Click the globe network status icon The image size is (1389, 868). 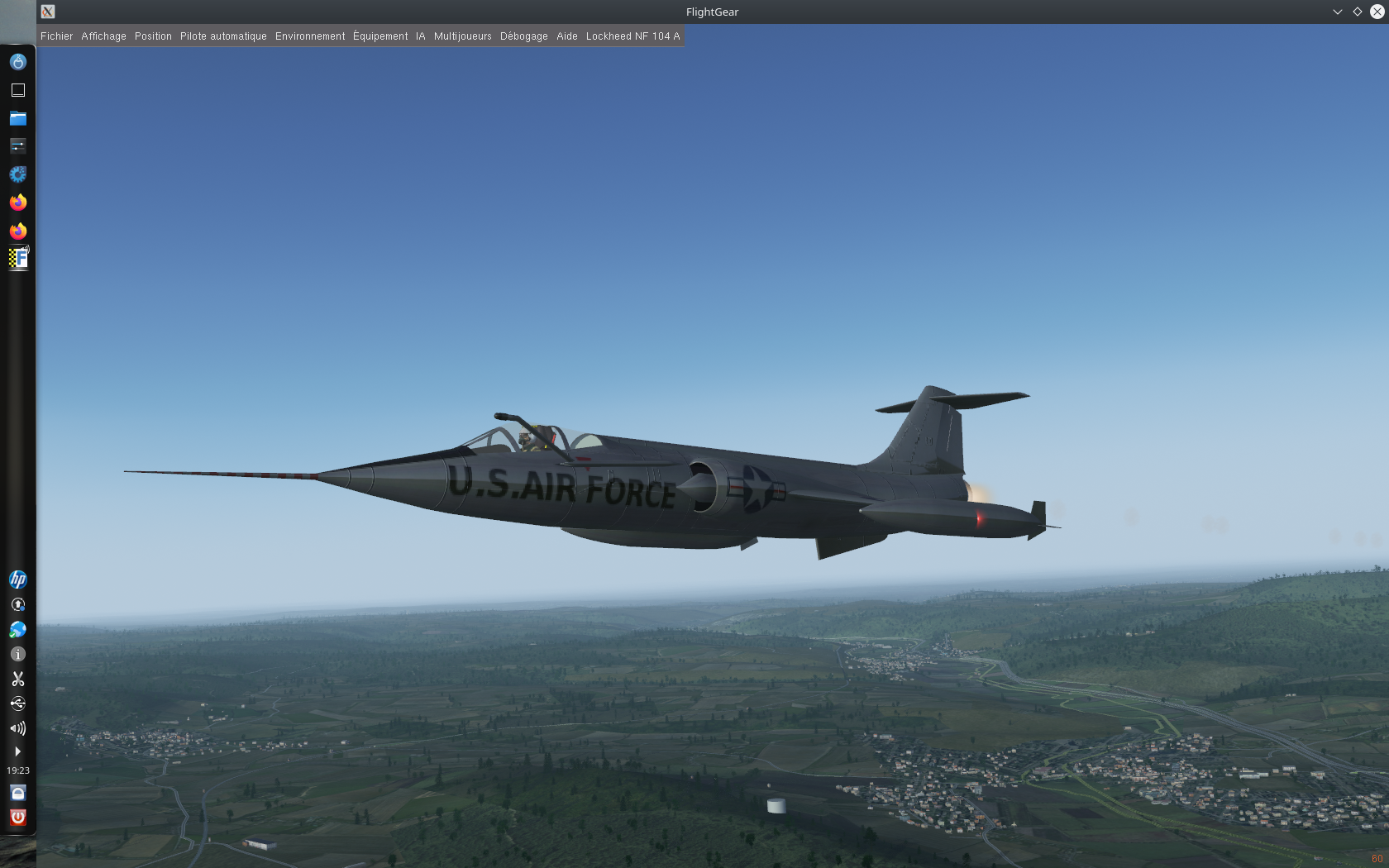pyautogui.click(x=17, y=630)
